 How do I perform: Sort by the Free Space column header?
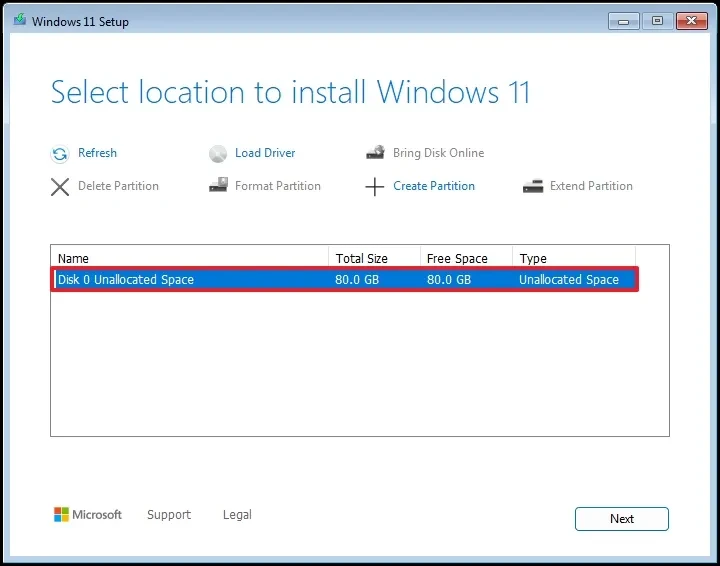(465, 258)
